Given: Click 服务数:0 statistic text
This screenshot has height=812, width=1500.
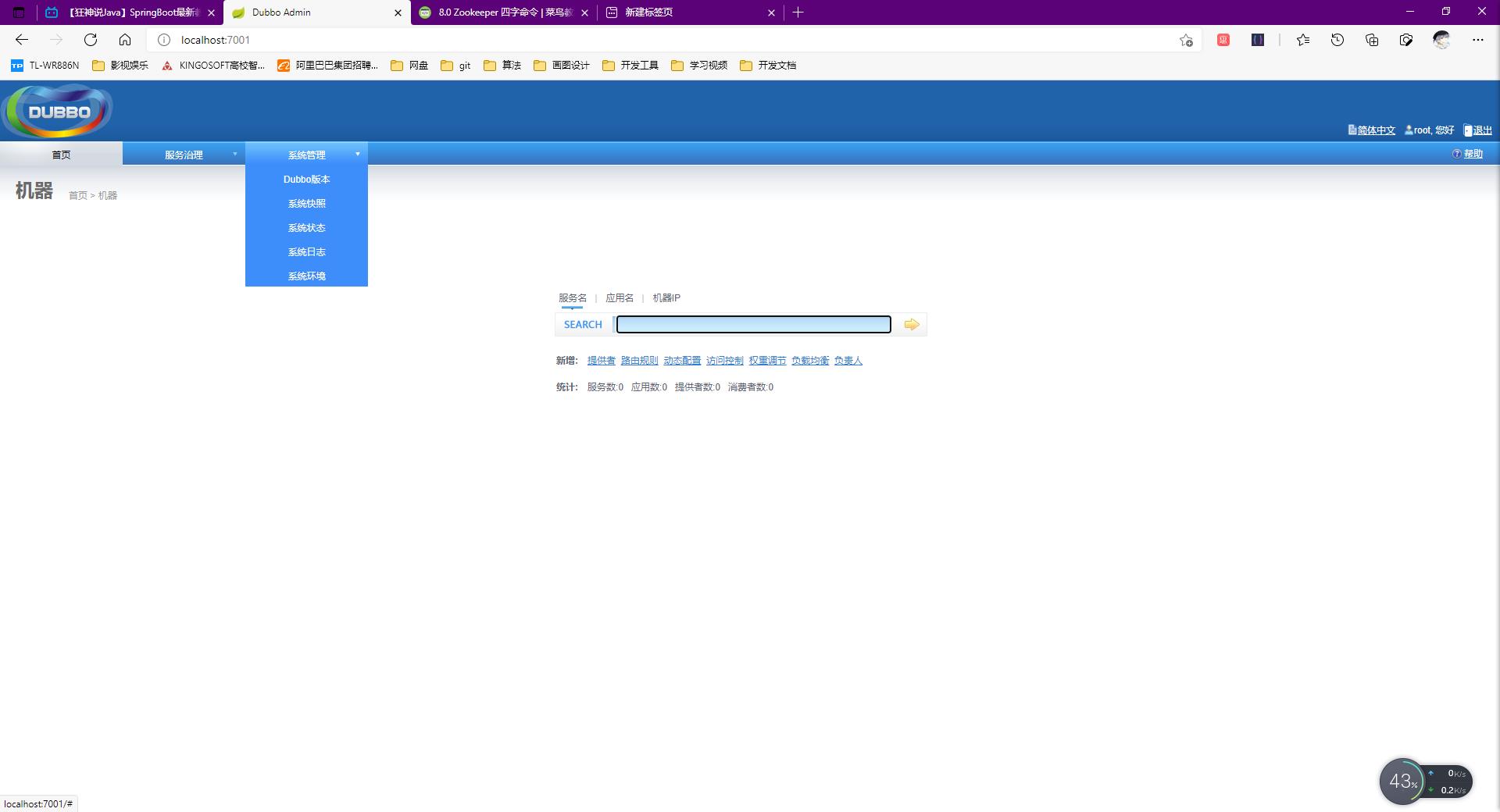Looking at the screenshot, I should click(x=605, y=387).
